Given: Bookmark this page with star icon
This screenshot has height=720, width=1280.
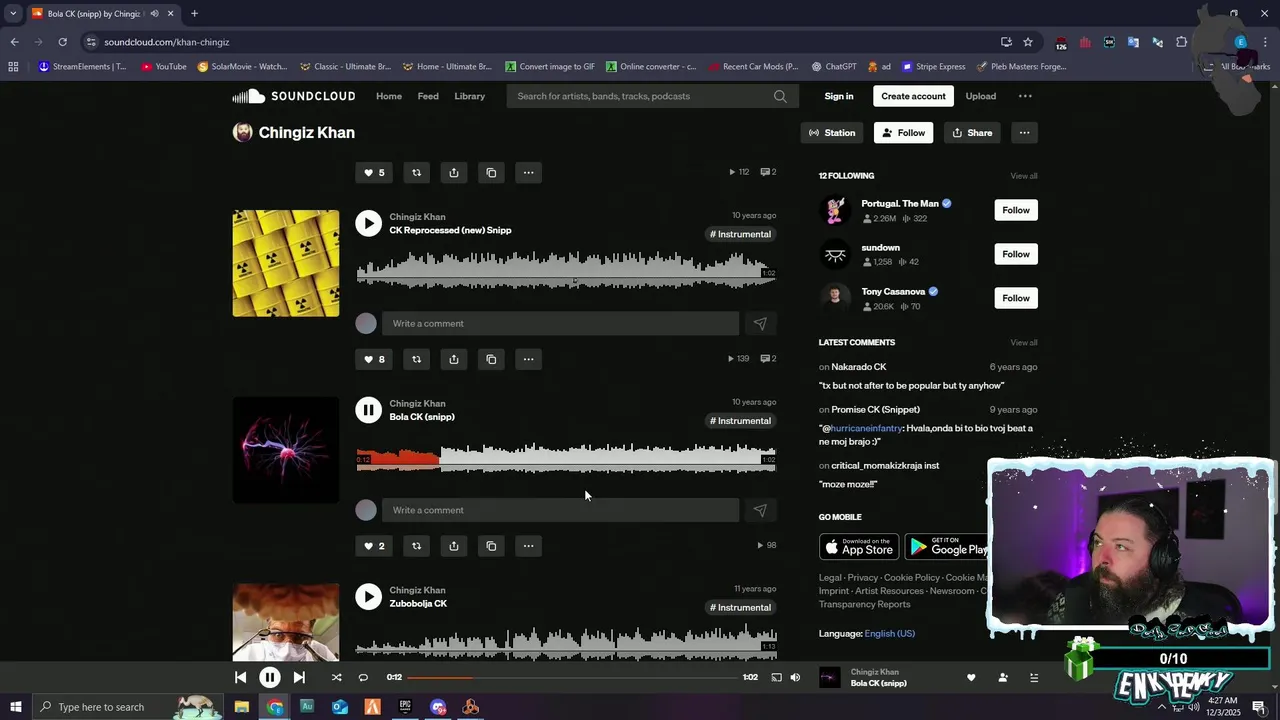Looking at the screenshot, I should pos(1028,42).
